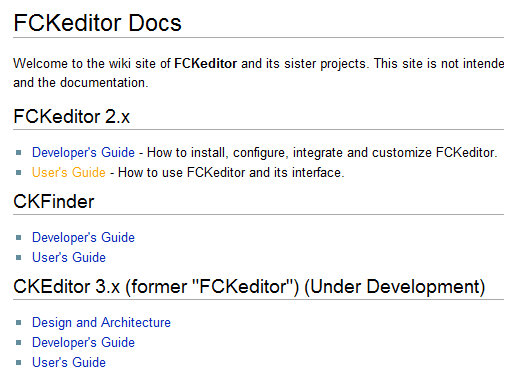Screen dimensions: 506x373
Task: Click the bold FCKeditor word in welcome text
Action: coord(206,63)
